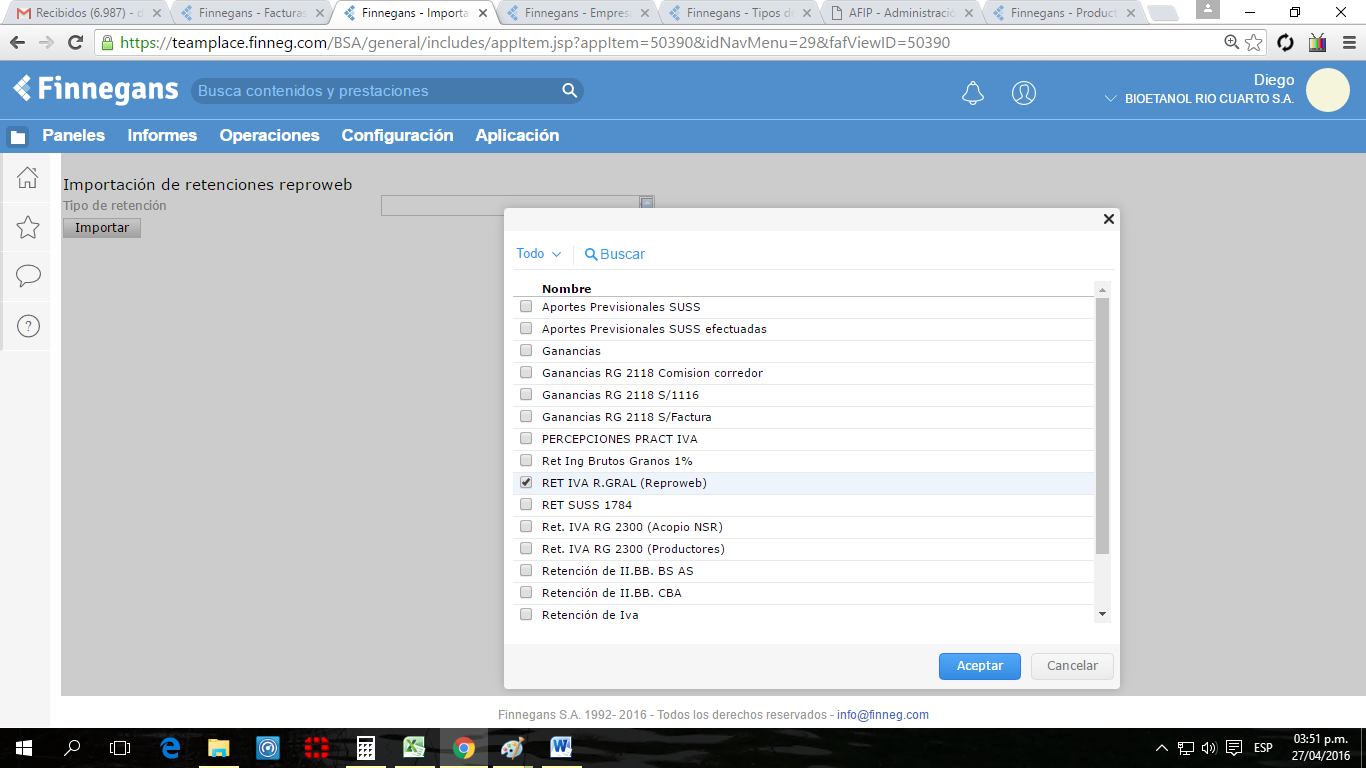Click the list scrollbar down arrow
This screenshot has height=768, width=1366.
(x=1103, y=614)
